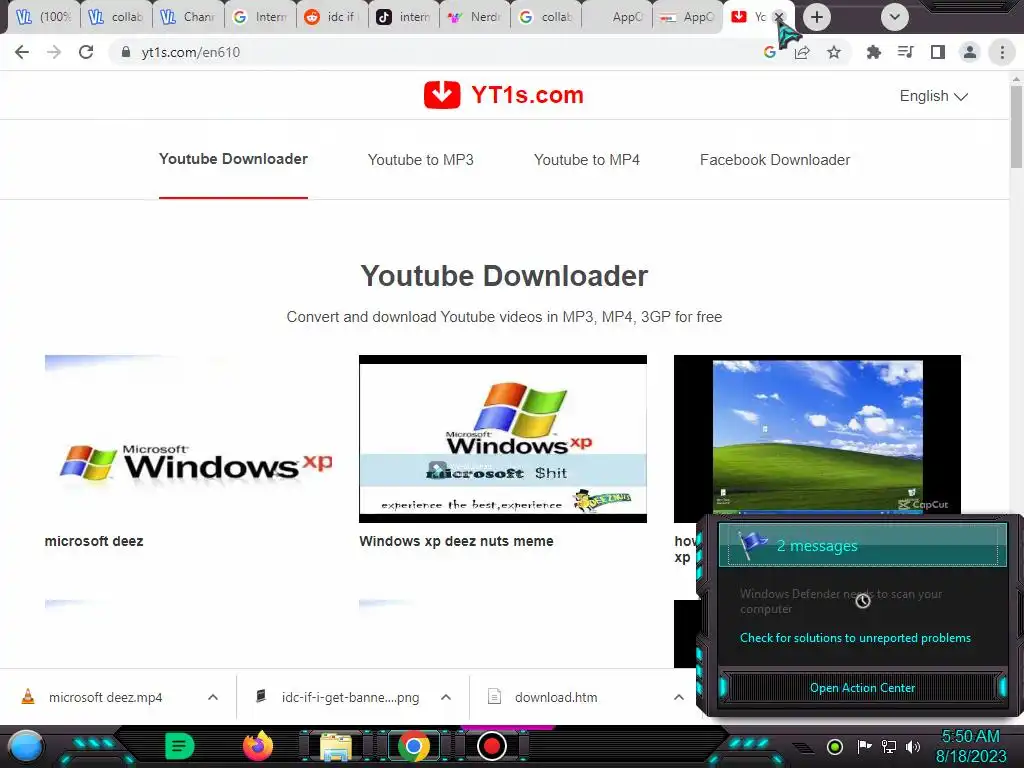Open the Windows Start orb
This screenshot has width=1024, height=768.
(25, 746)
